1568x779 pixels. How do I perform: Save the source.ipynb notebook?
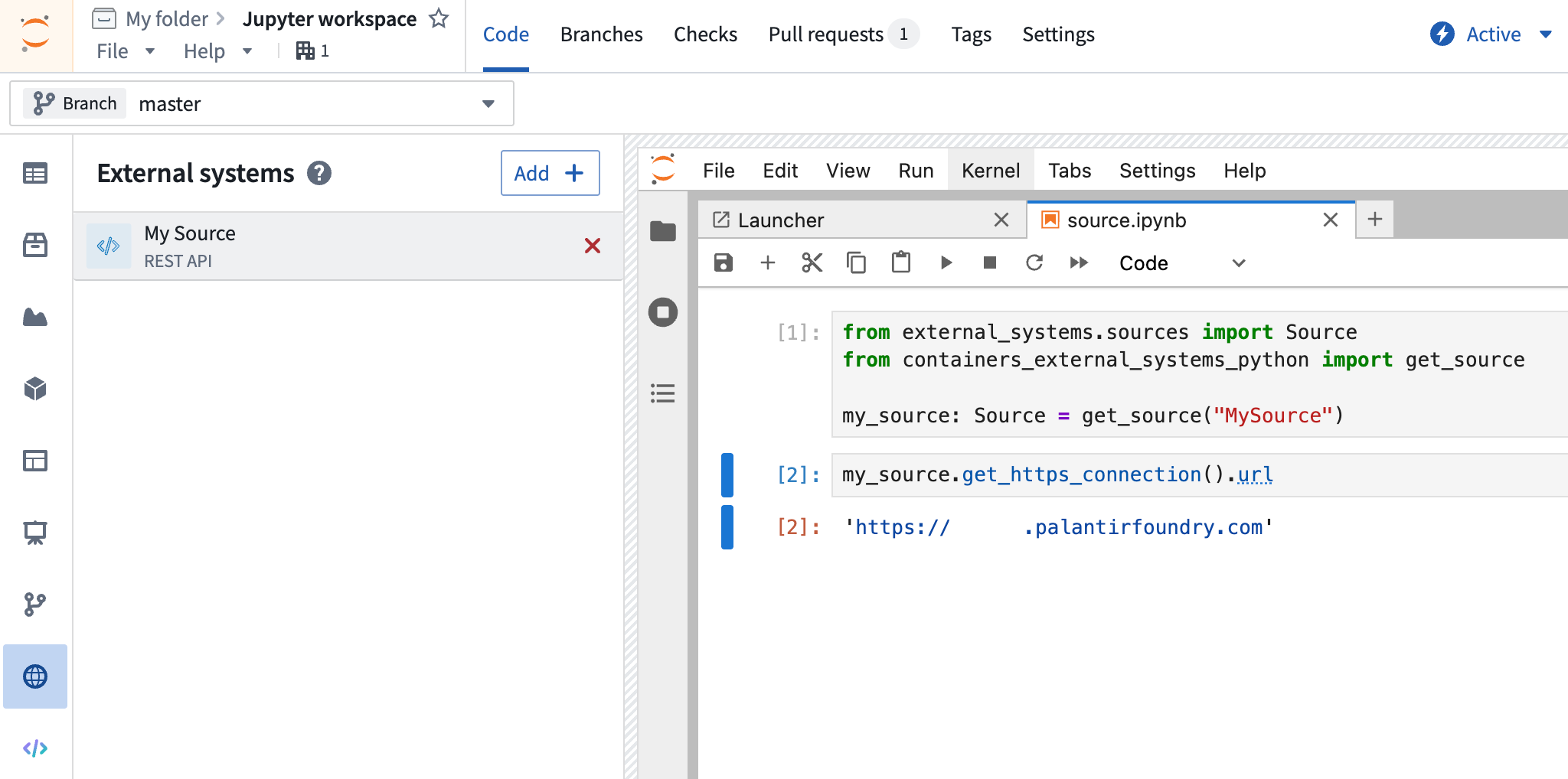(x=723, y=262)
